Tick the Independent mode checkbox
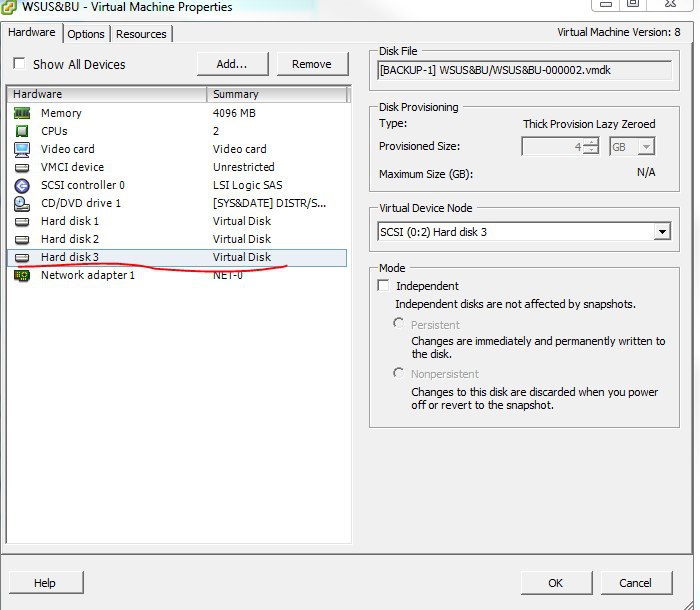 pos(383,285)
